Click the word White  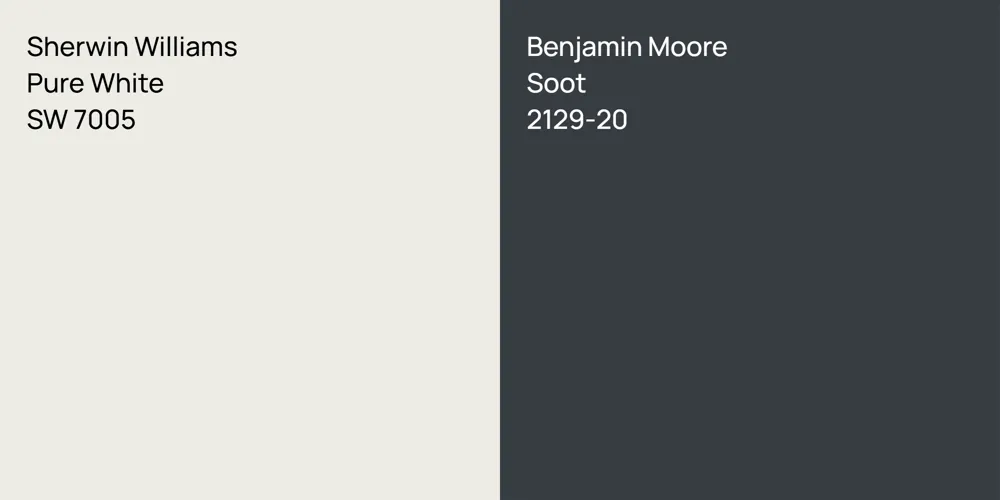coord(125,83)
